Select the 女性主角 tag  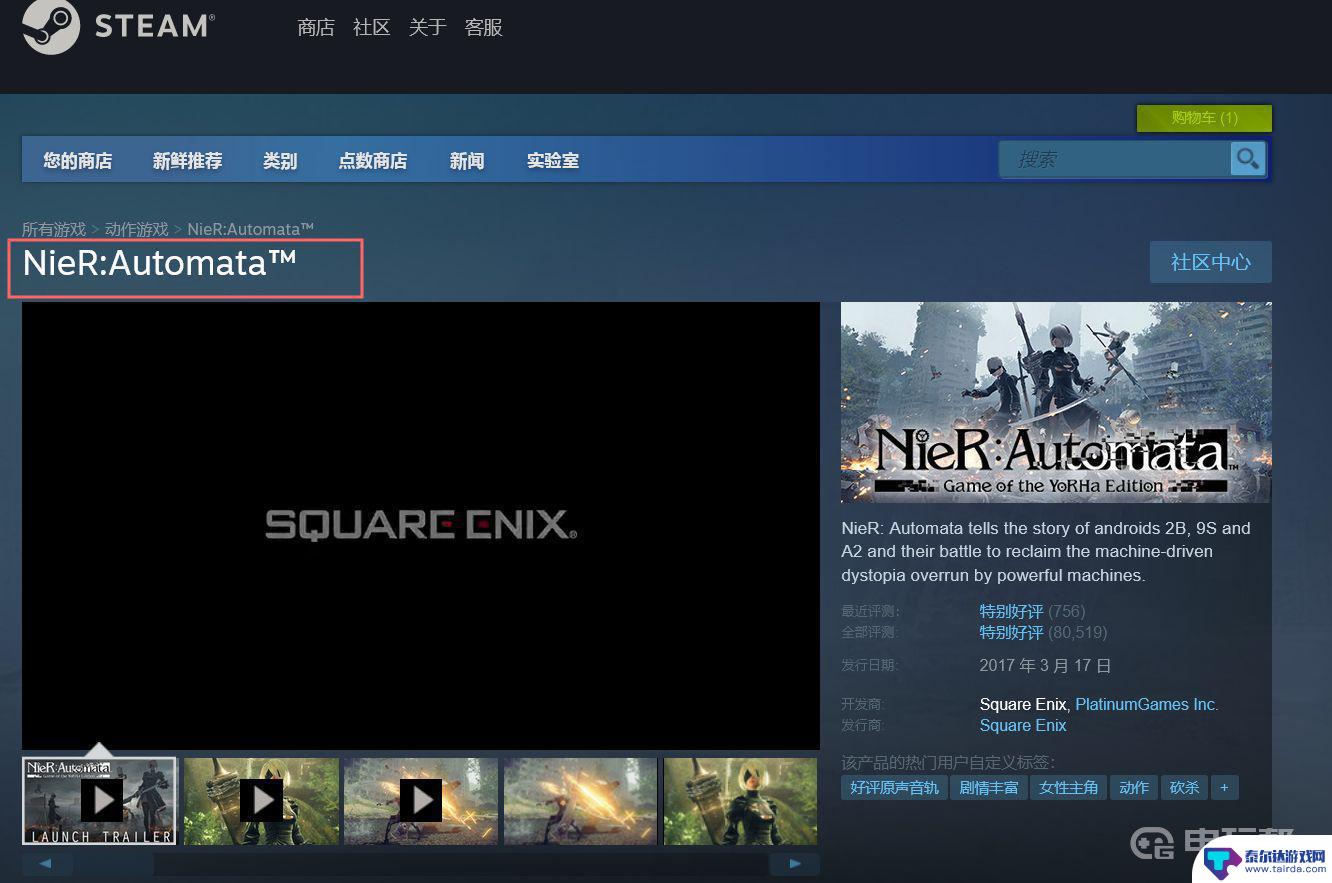[x=1069, y=788]
